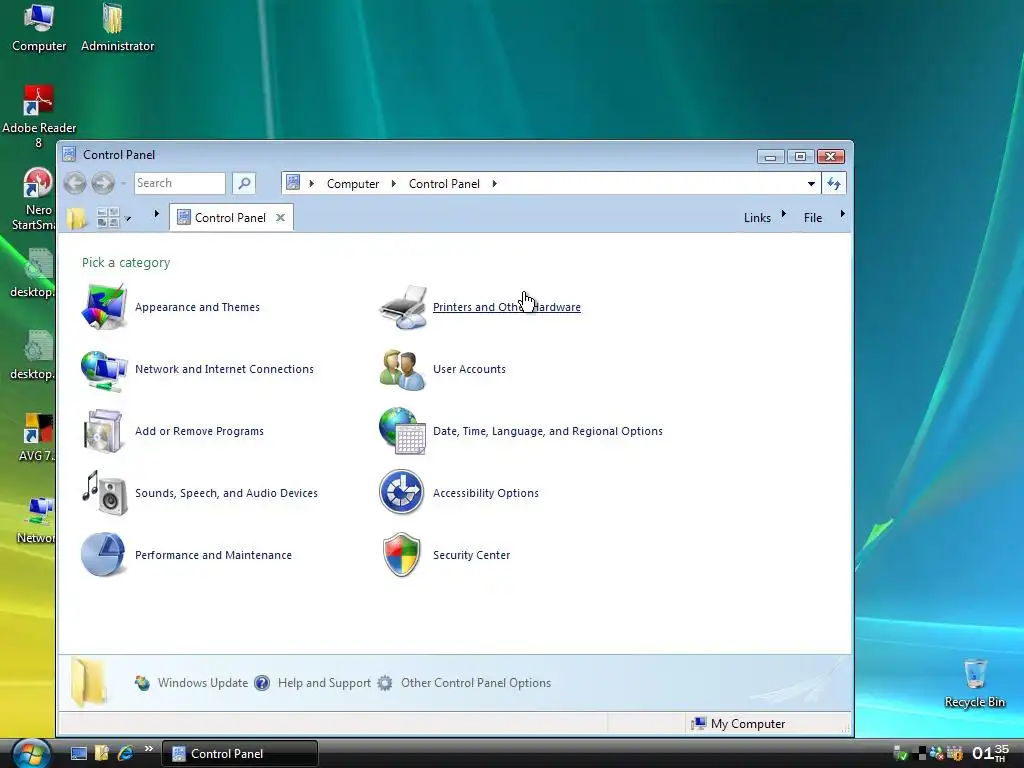Expand the Links toolbar arrow
Screen dimensions: 1024x768
(x=784, y=214)
